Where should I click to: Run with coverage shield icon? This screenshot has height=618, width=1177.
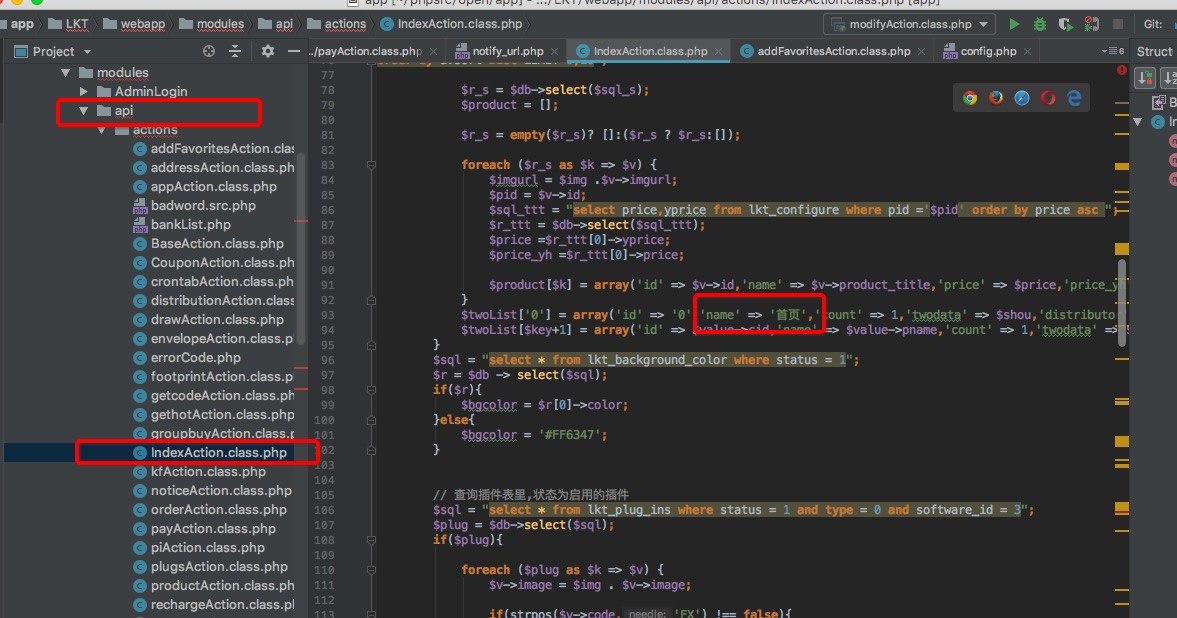click(1065, 24)
